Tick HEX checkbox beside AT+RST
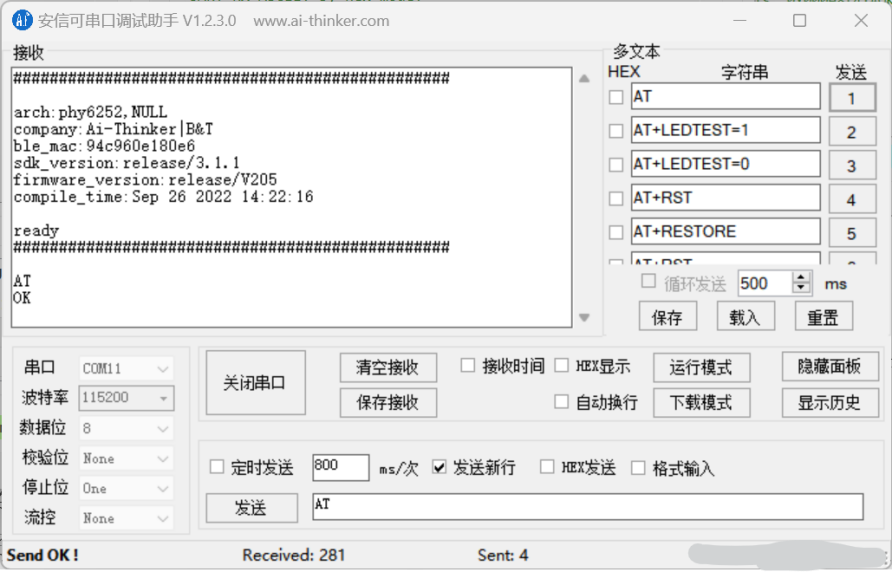The height and width of the screenshot is (573, 893). point(616,198)
